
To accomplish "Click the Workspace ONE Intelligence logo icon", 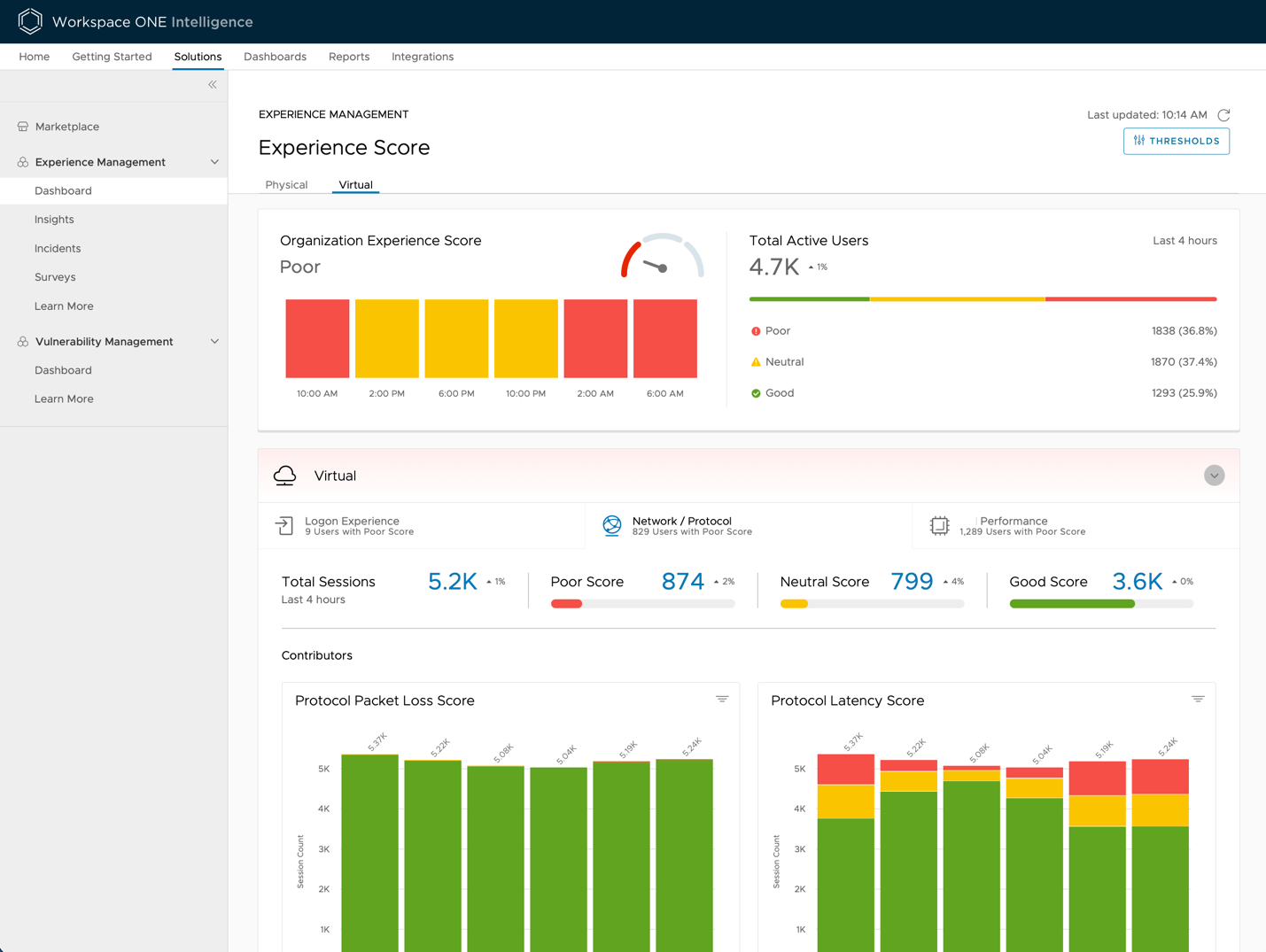I will pos(30,21).
